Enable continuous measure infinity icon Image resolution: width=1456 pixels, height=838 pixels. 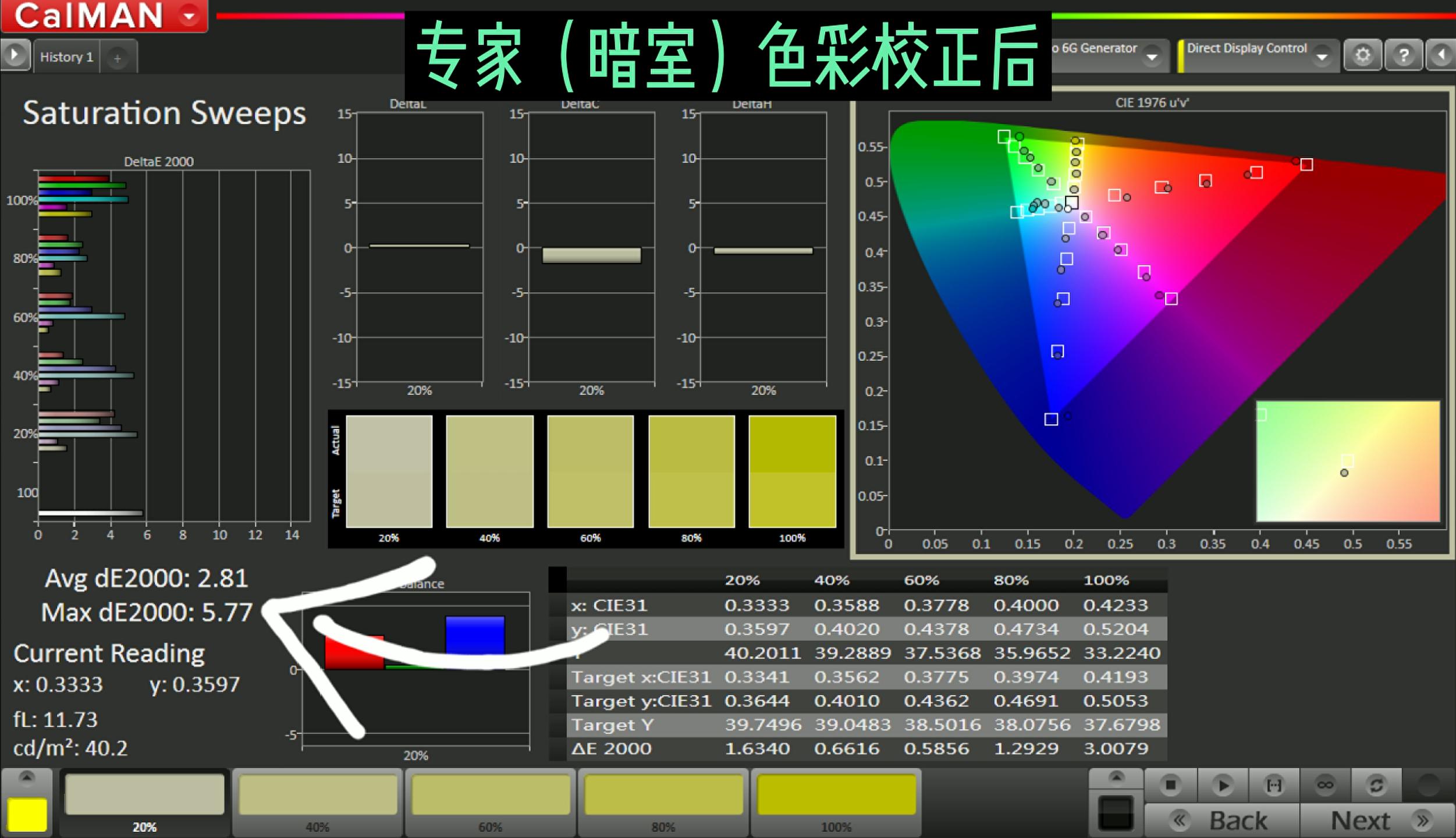[x=1326, y=784]
